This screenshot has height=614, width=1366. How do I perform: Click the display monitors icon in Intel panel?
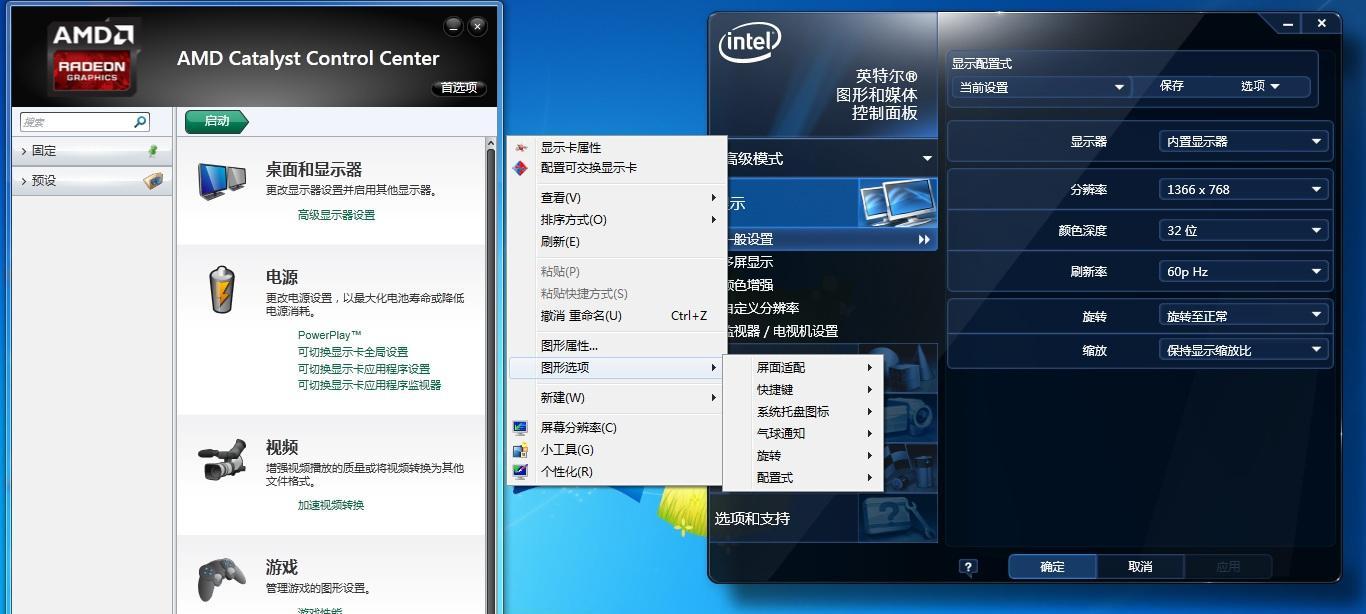pos(896,202)
